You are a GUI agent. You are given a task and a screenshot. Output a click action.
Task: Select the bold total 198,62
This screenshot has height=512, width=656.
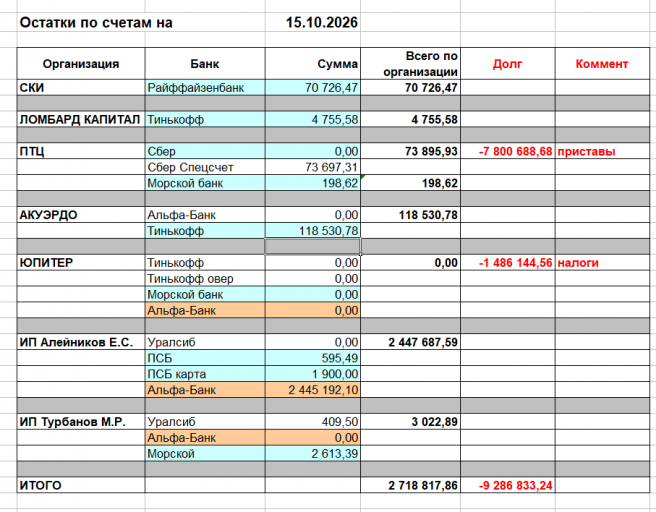pos(410,183)
